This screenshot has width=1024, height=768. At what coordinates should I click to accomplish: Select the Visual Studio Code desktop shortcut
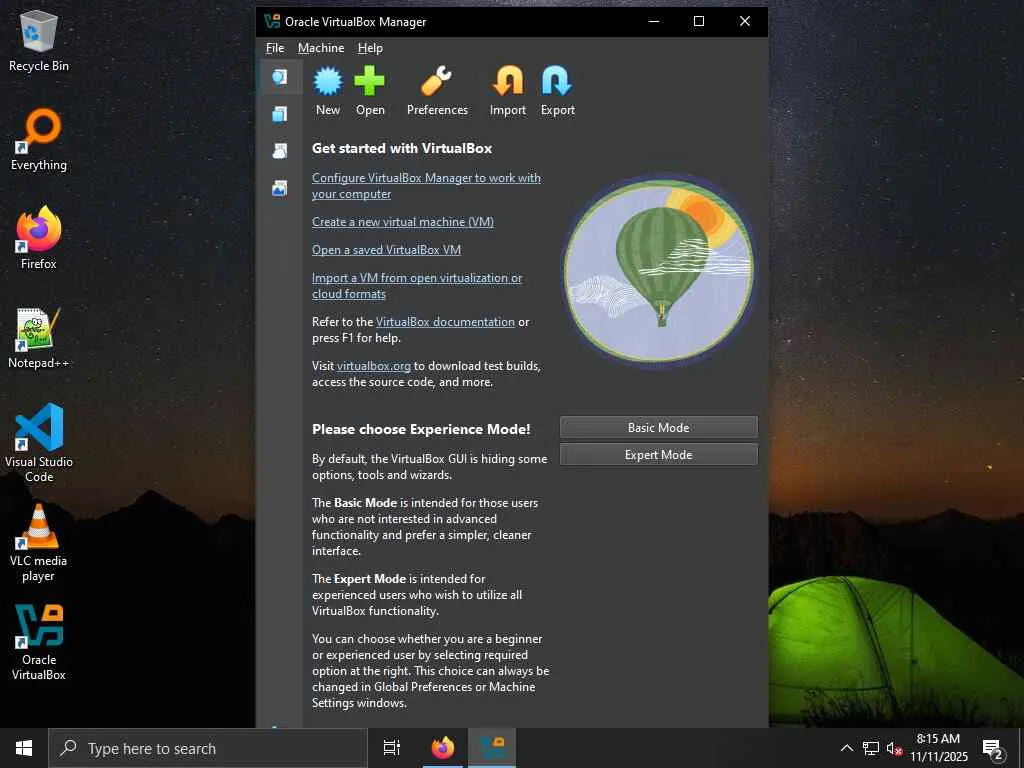[x=39, y=443]
